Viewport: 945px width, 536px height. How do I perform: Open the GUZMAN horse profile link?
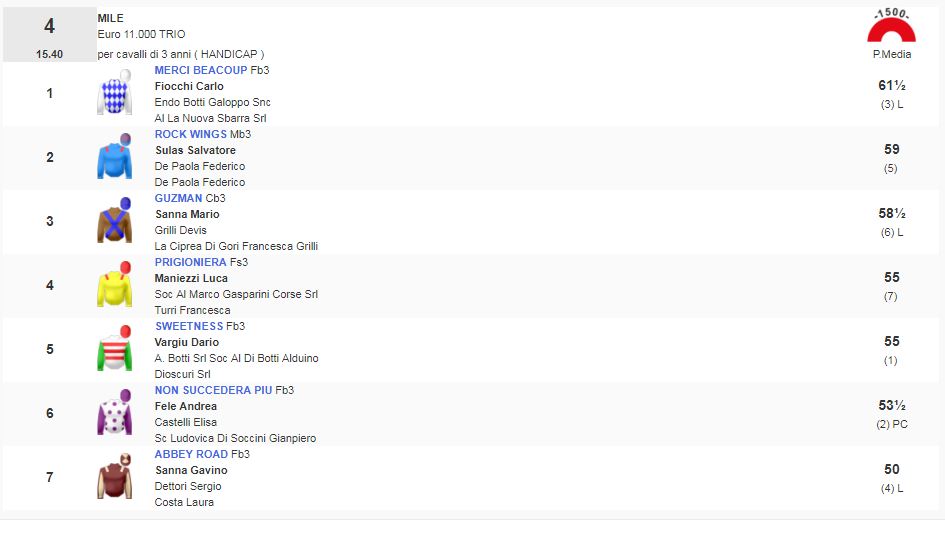tap(178, 198)
